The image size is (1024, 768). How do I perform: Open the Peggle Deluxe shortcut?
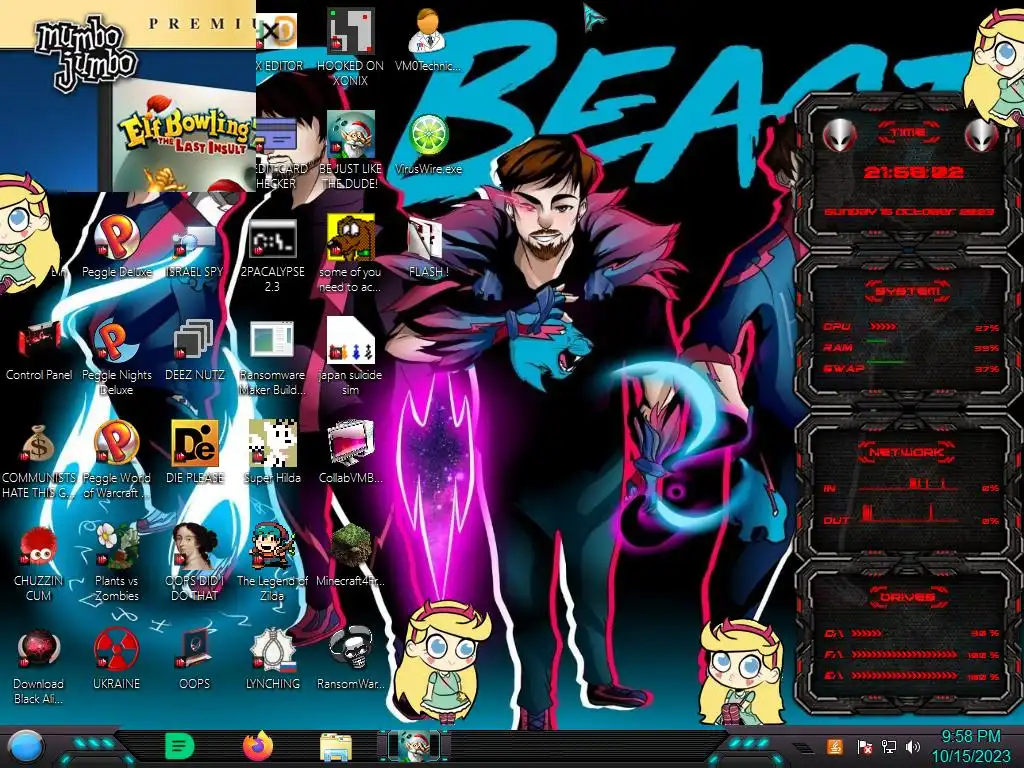(116, 247)
